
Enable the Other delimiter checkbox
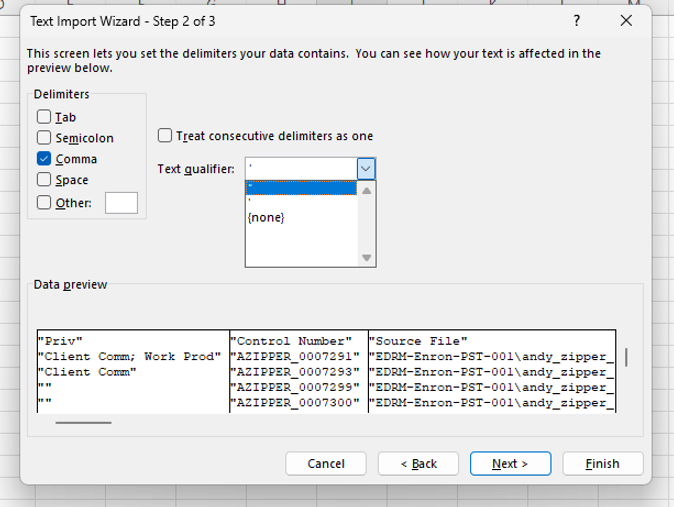coord(44,203)
